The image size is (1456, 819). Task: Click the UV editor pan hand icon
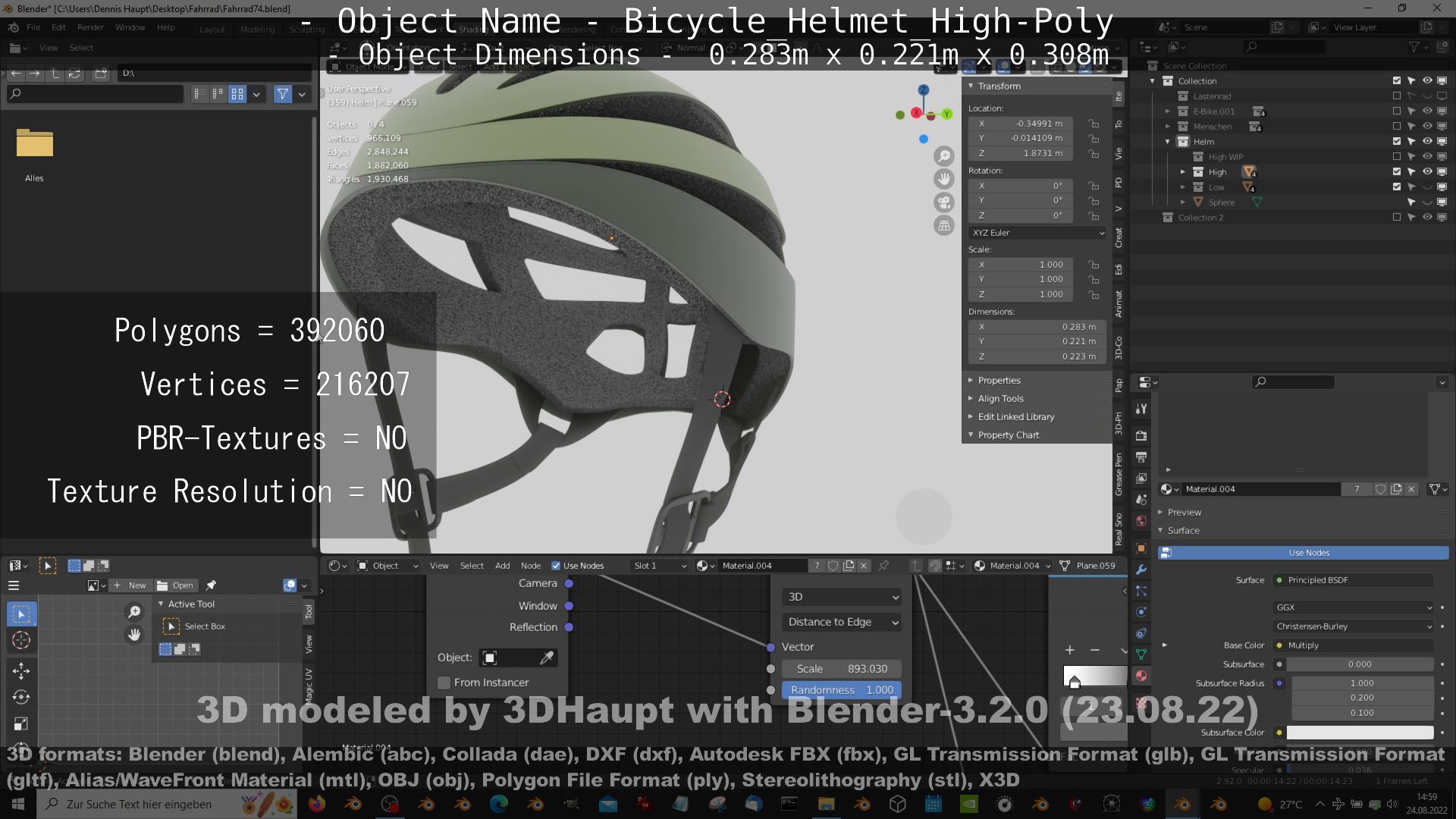coord(134,634)
